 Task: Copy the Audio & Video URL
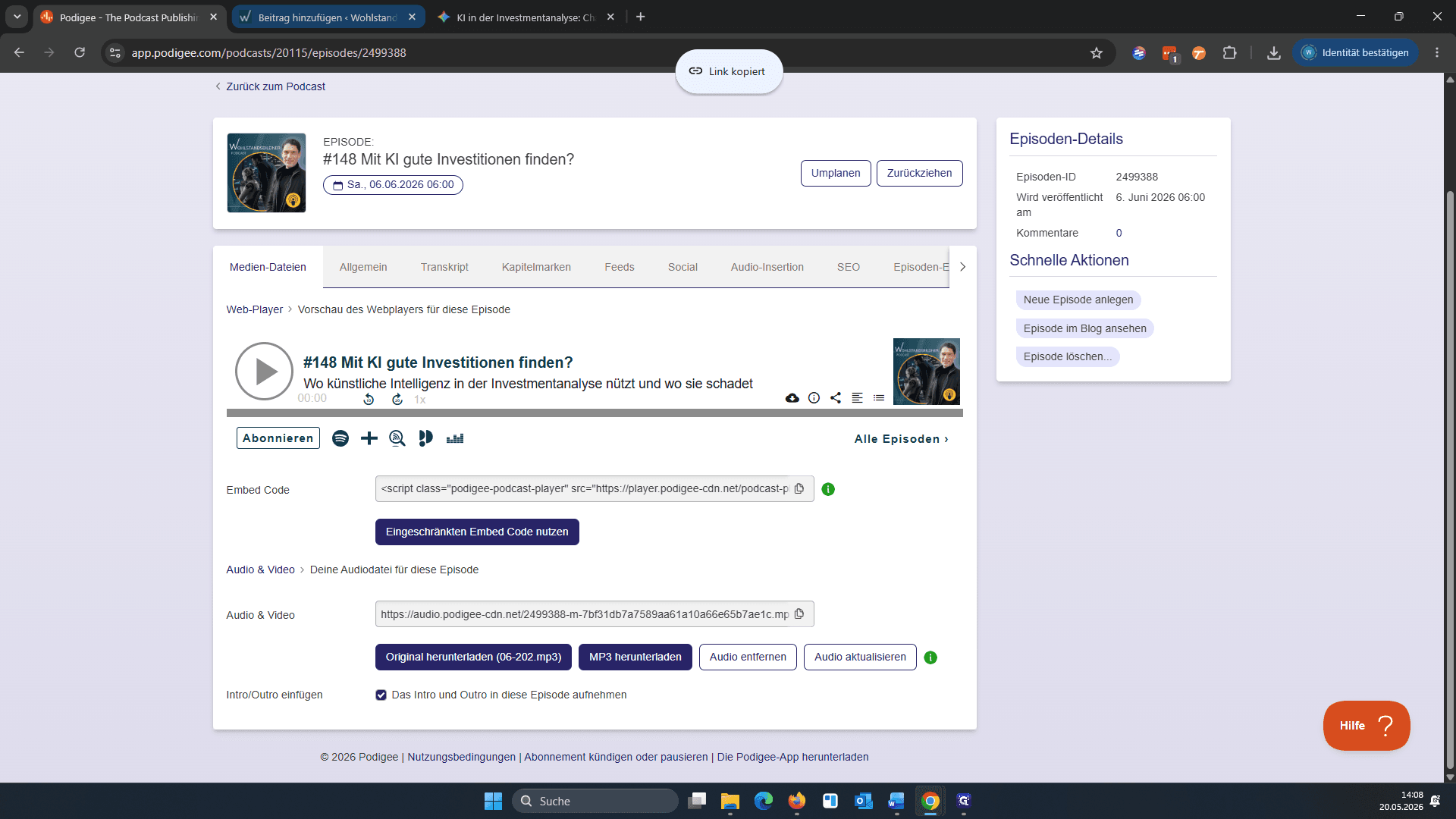coord(799,614)
